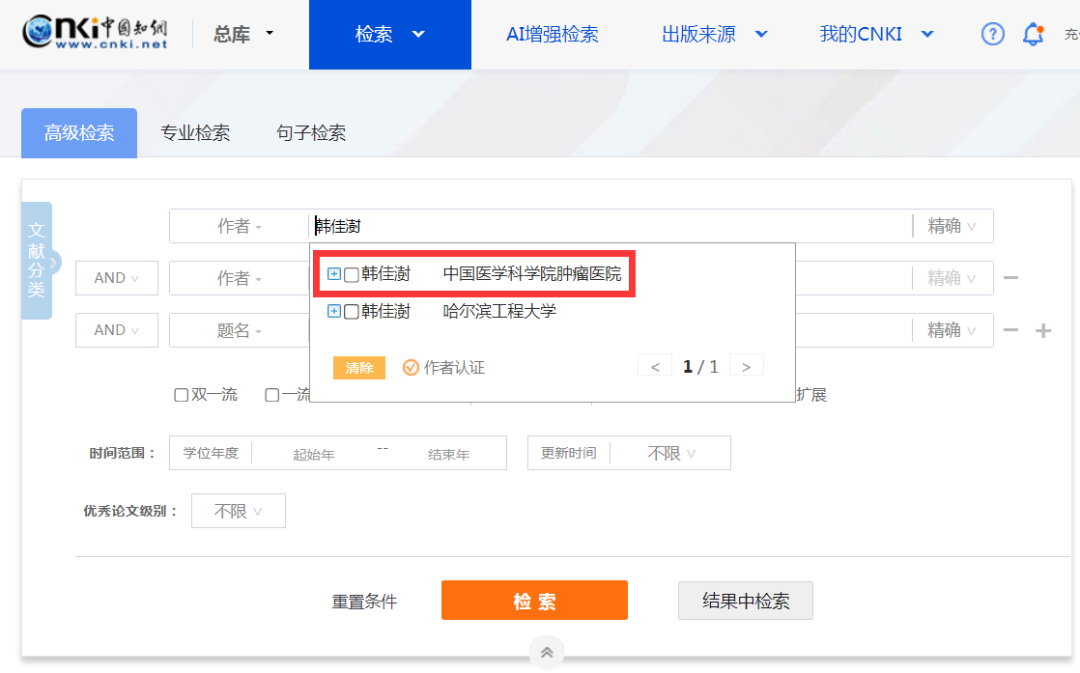The width and height of the screenshot is (1080, 673).
Task: Open AI增强检索
Action: point(552,34)
